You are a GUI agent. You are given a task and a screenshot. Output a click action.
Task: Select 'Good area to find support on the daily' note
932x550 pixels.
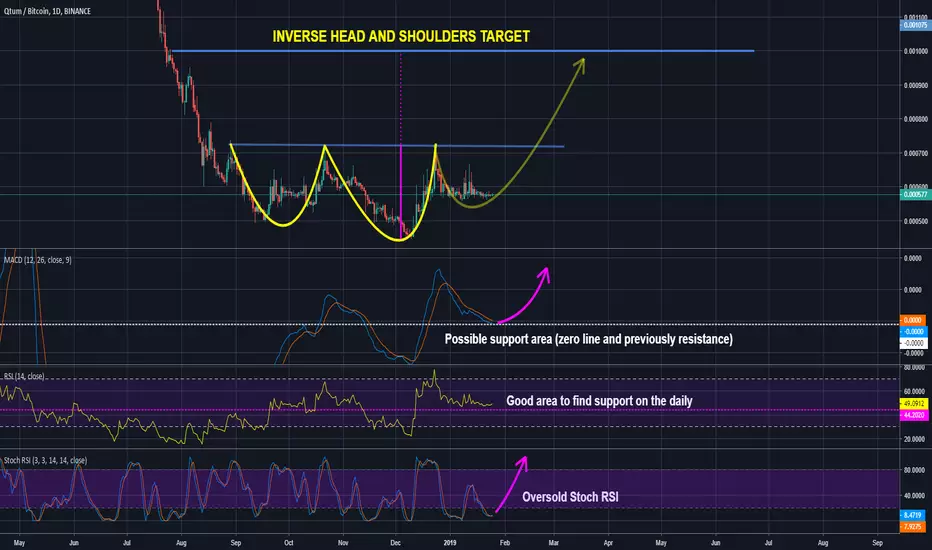599,401
